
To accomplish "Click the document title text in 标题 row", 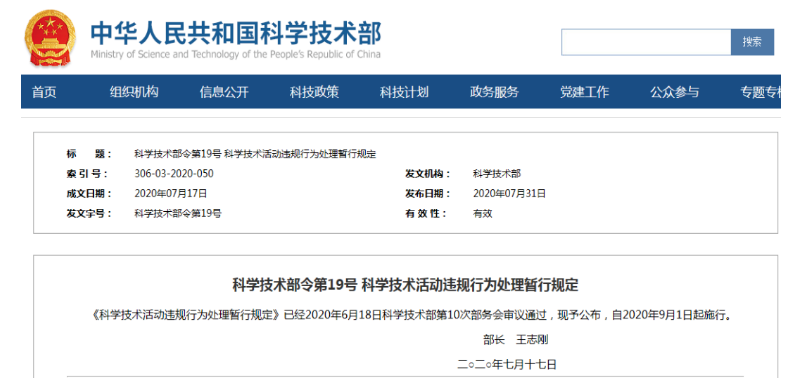I will coord(255,154).
